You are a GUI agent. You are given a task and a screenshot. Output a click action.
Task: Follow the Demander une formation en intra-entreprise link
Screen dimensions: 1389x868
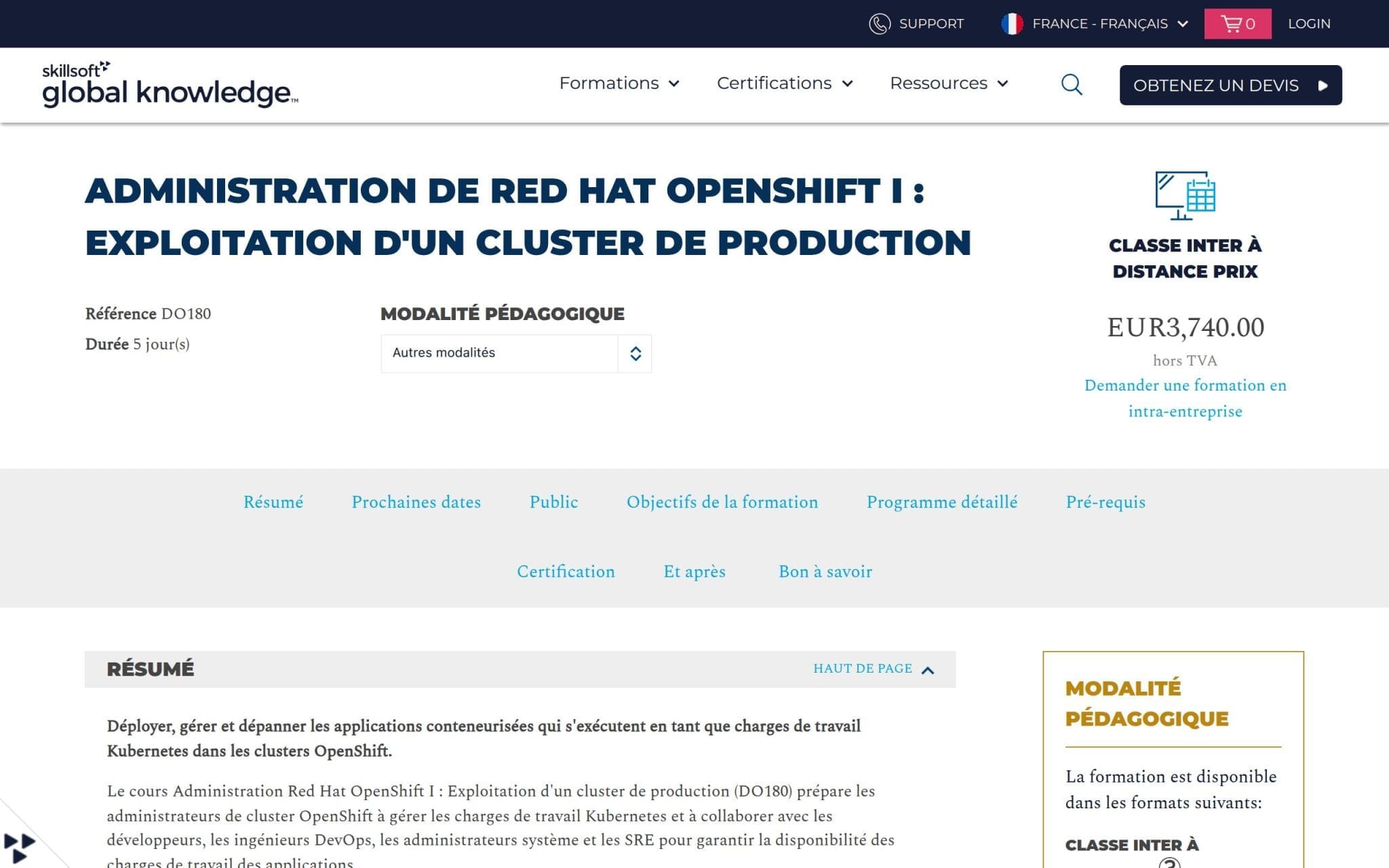[1185, 398]
